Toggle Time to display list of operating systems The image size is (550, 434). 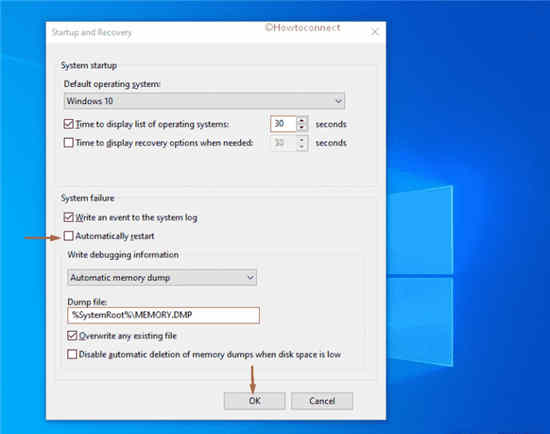pos(69,124)
